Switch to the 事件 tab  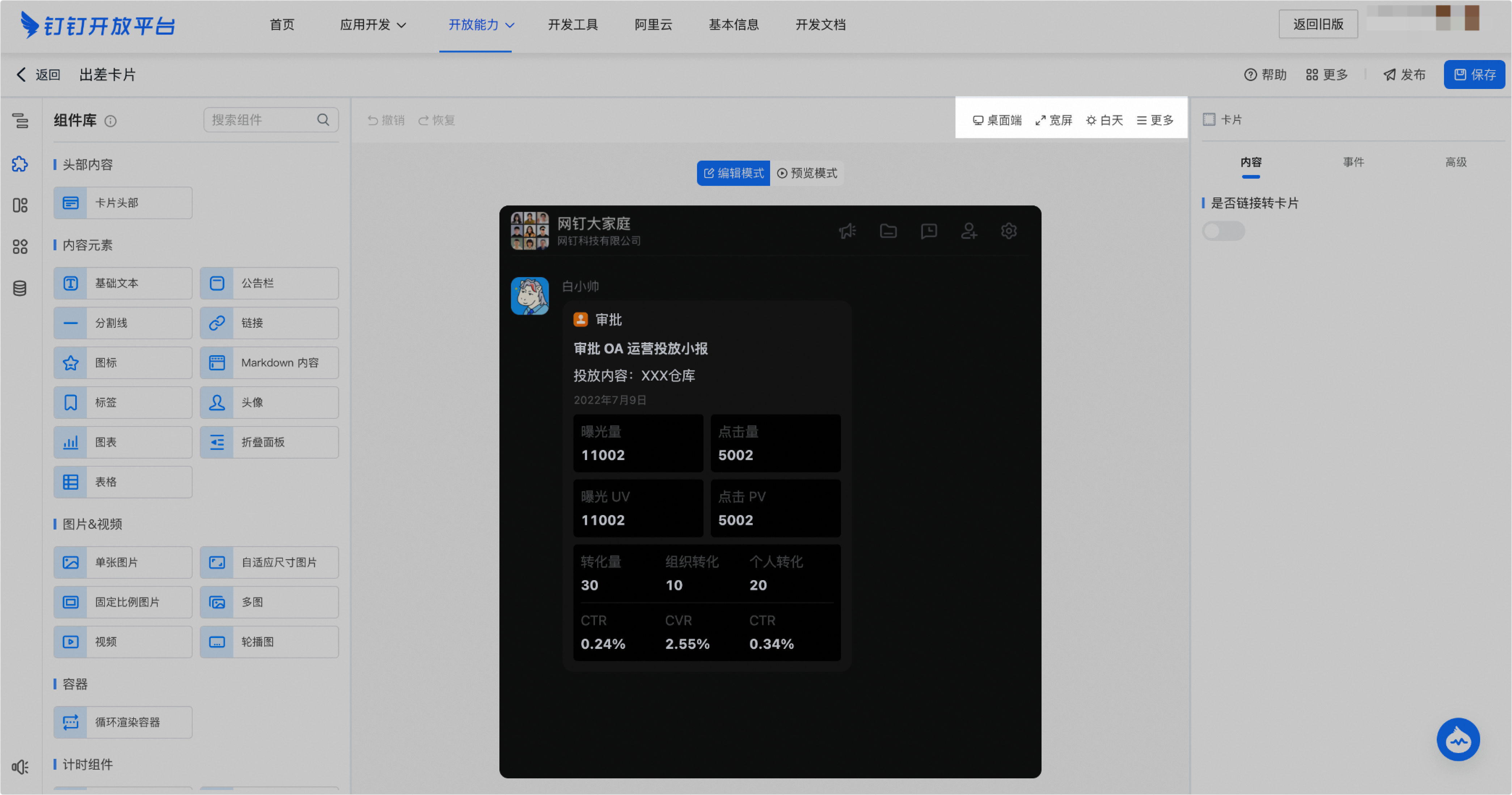coord(1353,162)
